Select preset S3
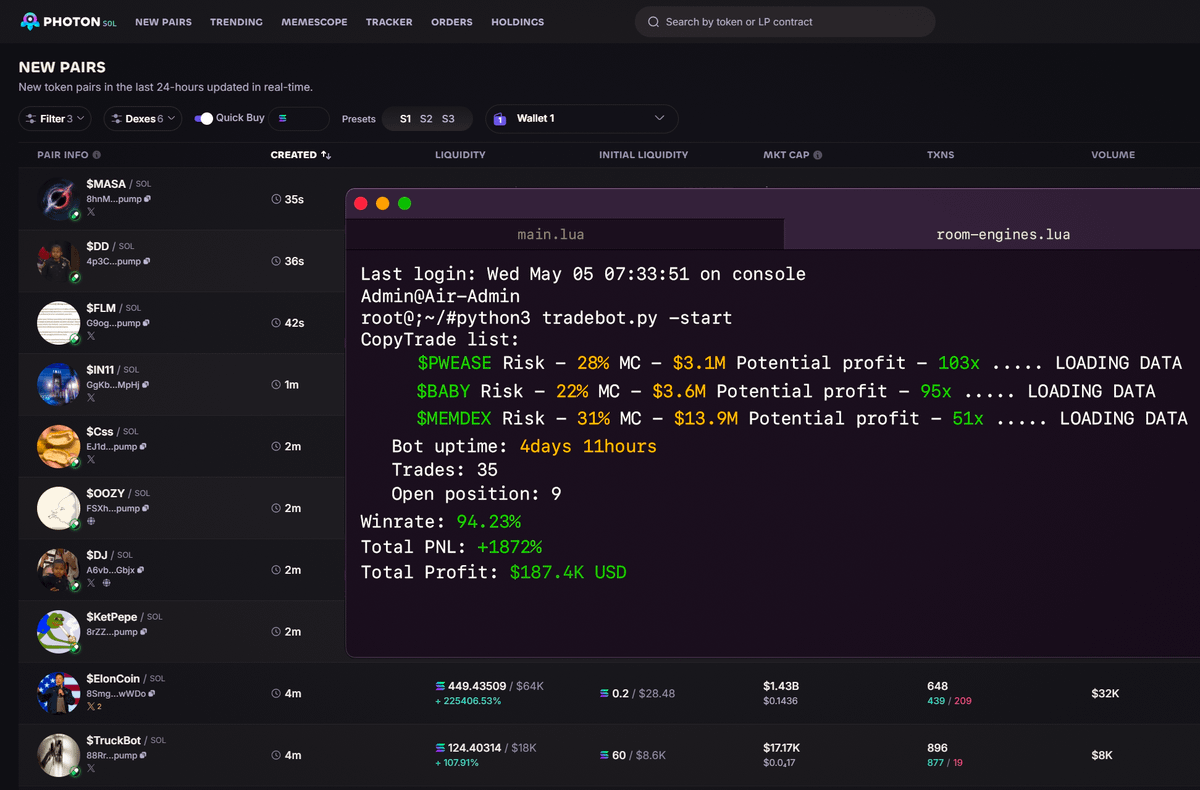1200x790 pixels. [x=448, y=119]
